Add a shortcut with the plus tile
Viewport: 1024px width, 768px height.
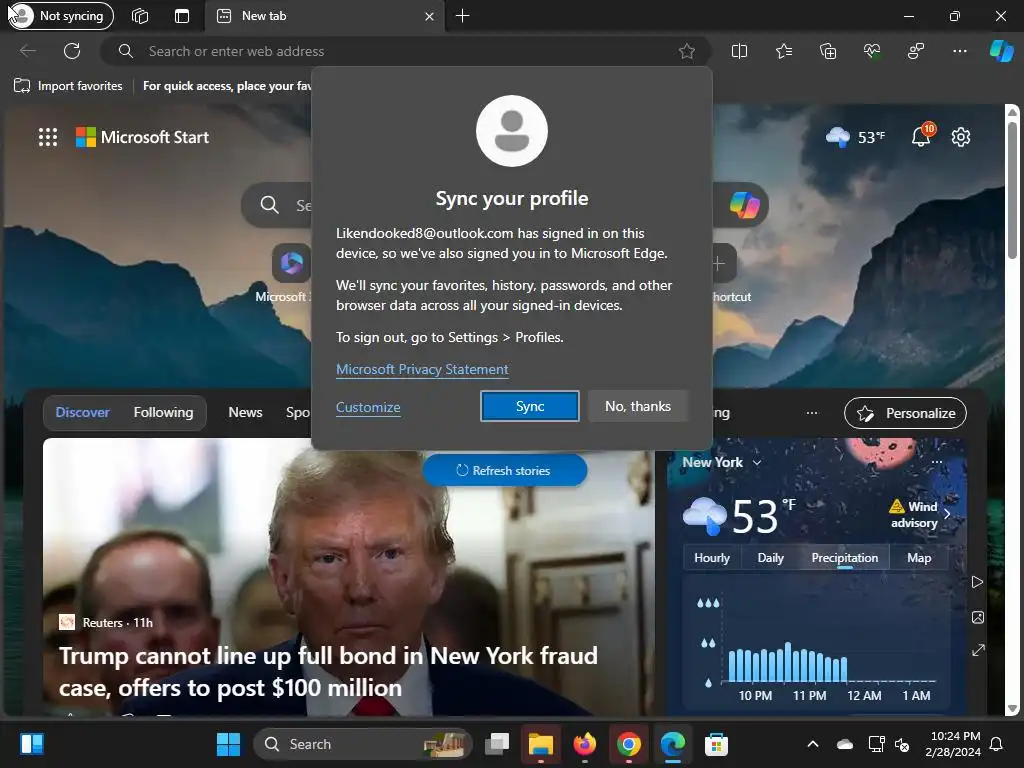coord(720,264)
